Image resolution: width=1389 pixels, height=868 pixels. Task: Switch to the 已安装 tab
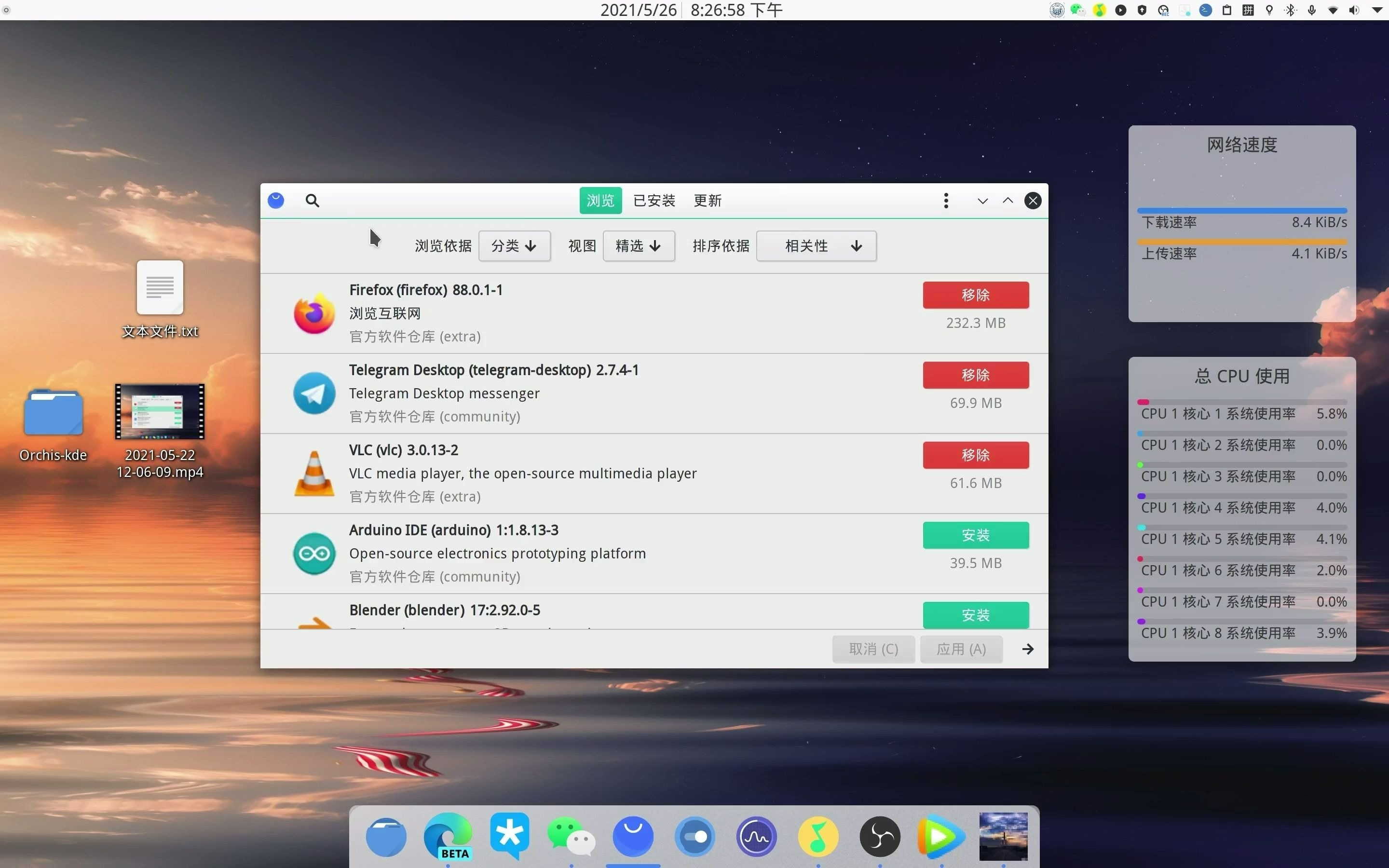point(654,200)
